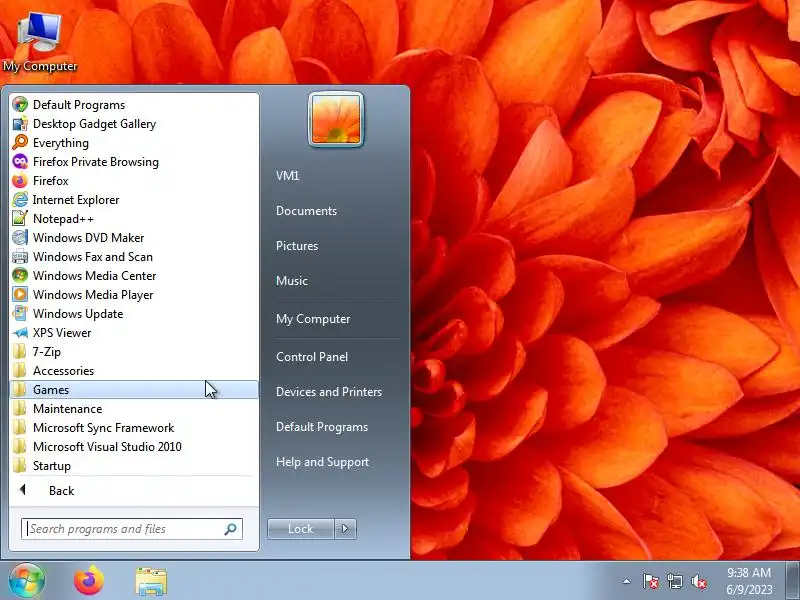Expand the Accessories folder
Image resolution: width=800 pixels, height=600 pixels.
(134, 371)
